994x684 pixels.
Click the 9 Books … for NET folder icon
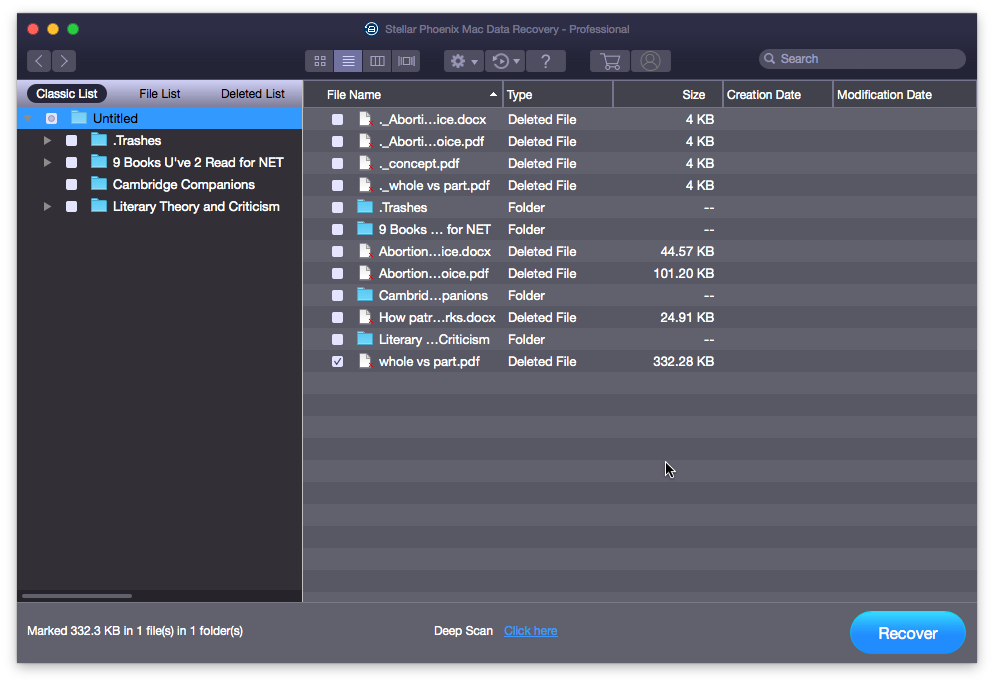pos(365,228)
